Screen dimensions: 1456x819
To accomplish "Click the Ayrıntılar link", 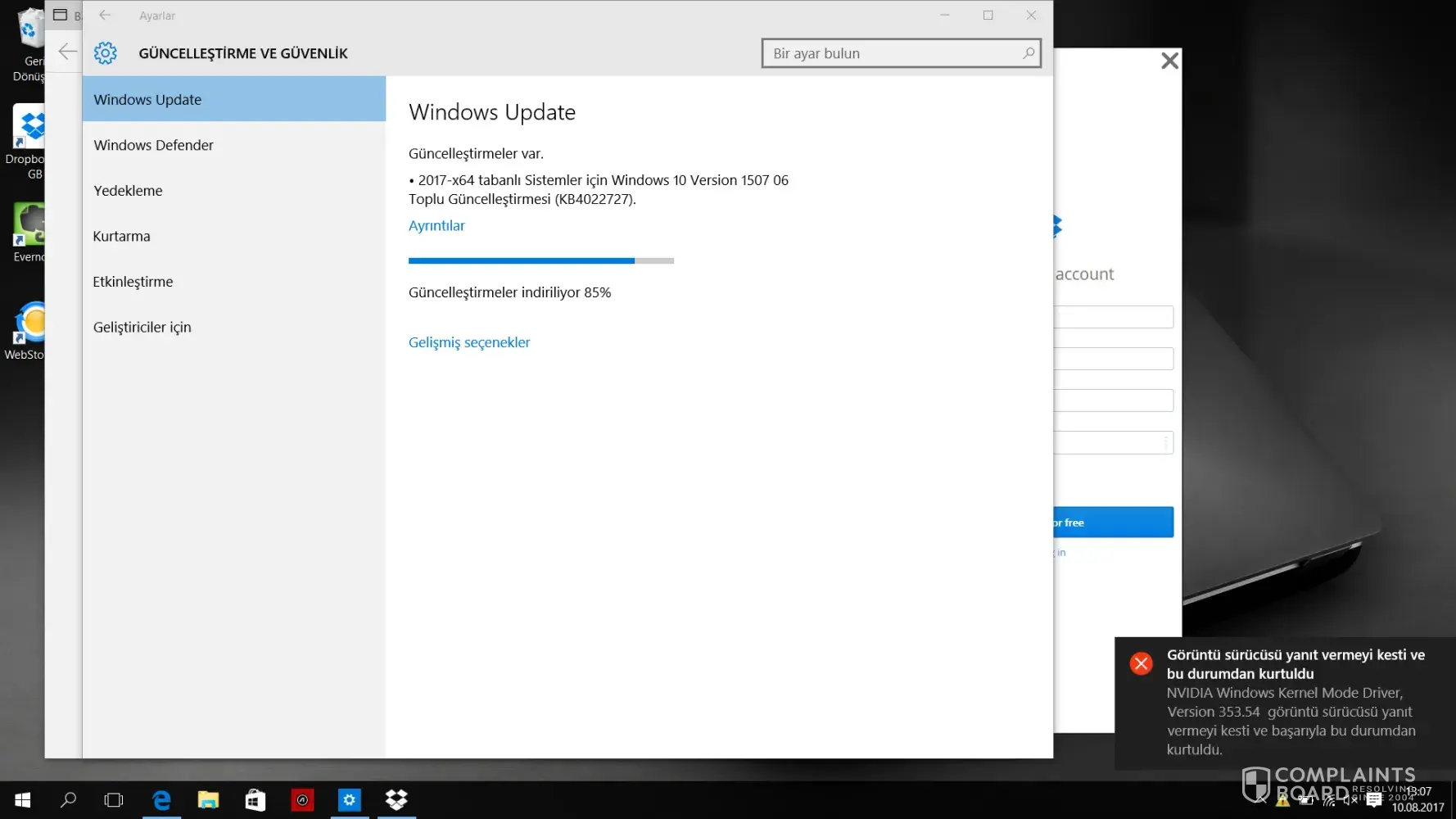I will tap(436, 226).
